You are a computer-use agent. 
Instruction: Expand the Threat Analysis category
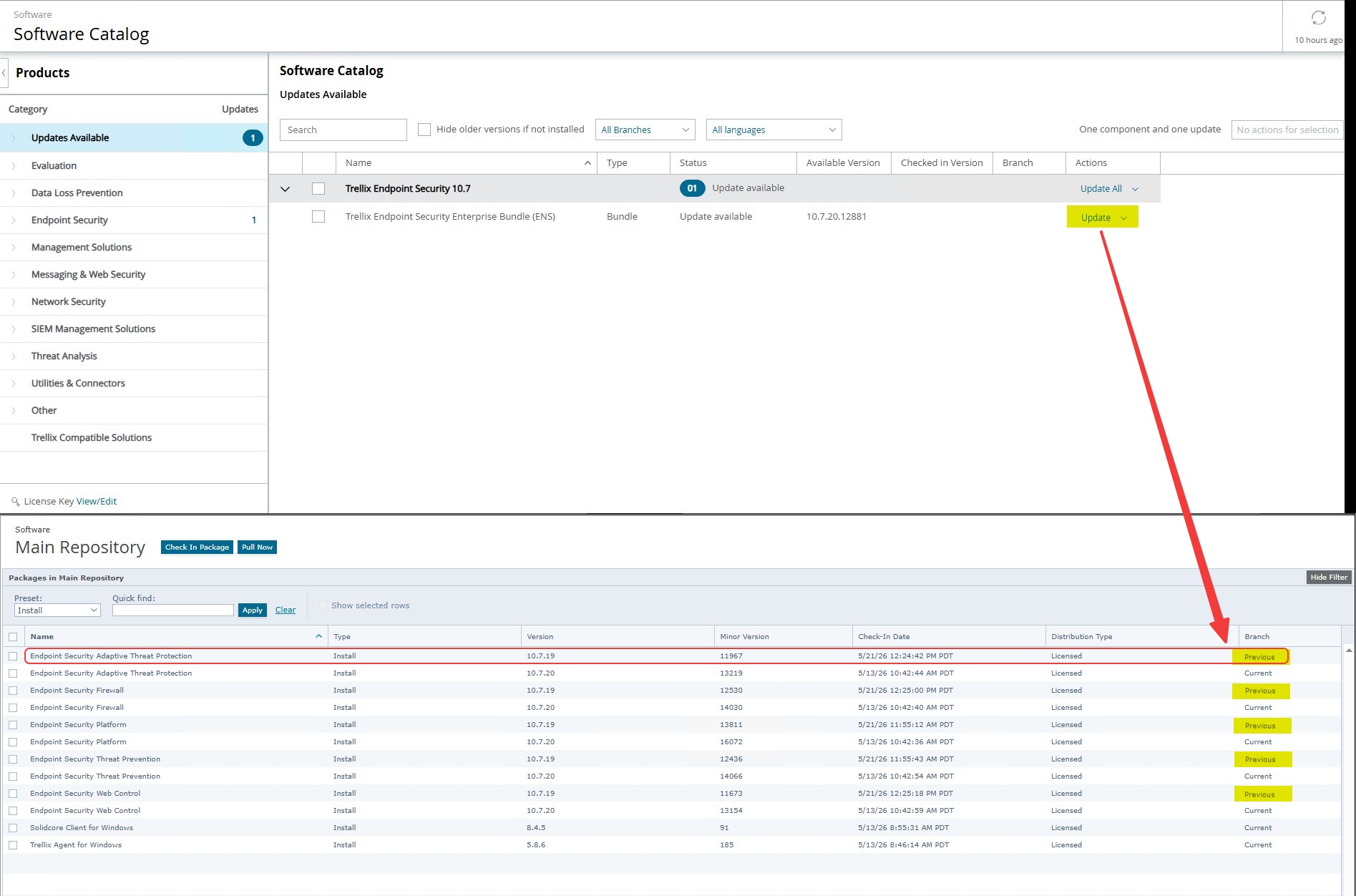tap(14, 356)
